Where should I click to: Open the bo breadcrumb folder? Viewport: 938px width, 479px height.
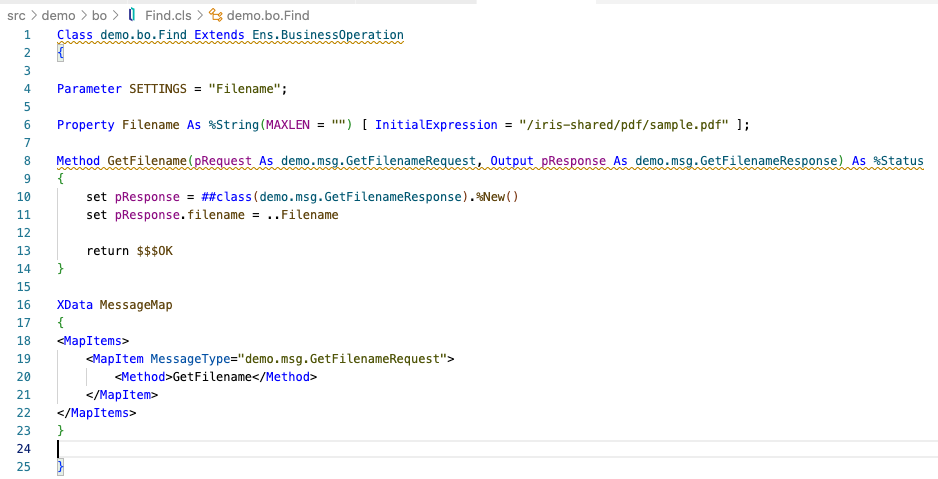click(99, 16)
